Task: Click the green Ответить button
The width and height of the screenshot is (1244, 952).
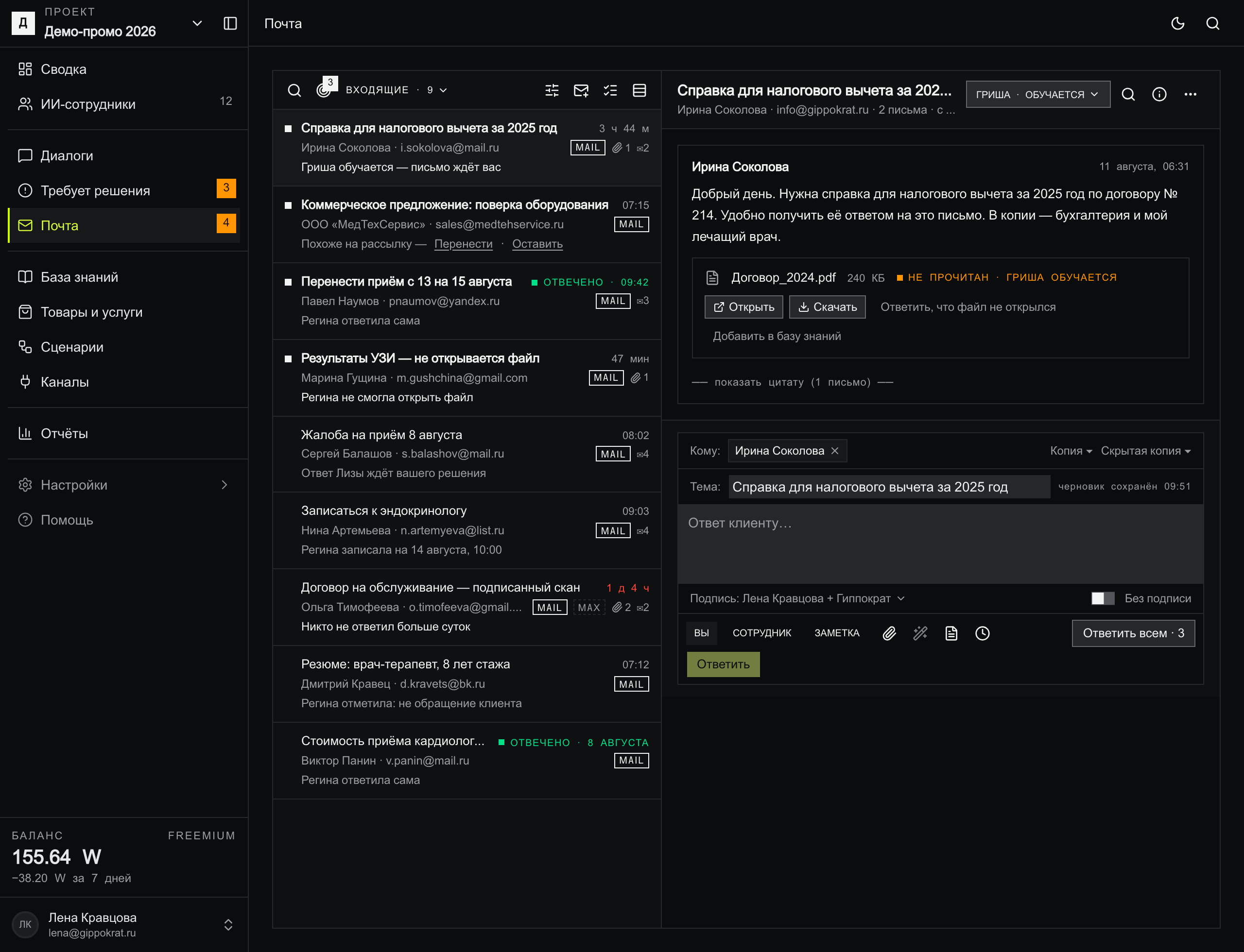Action: (723, 664)
